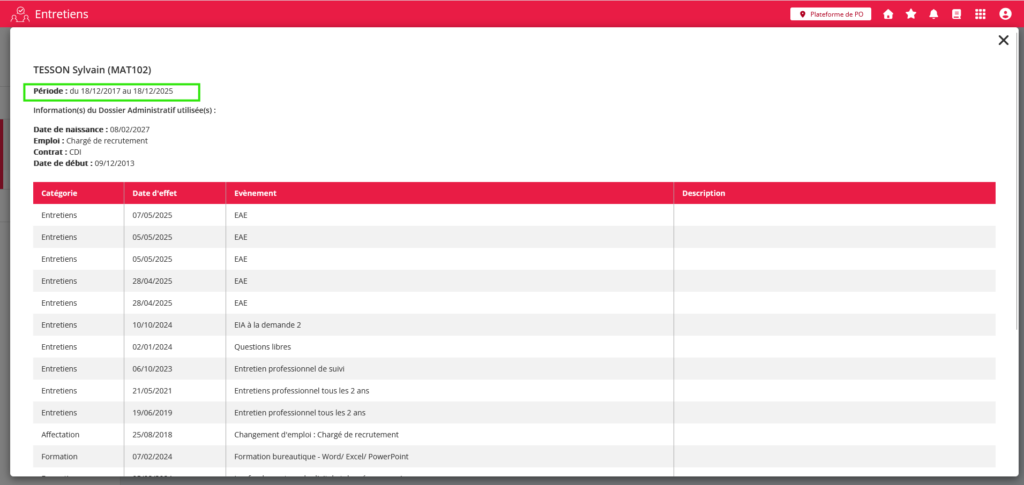1024x485 pixels.
Task: Click the Catégorie column header
Action: tap(60, 193)
